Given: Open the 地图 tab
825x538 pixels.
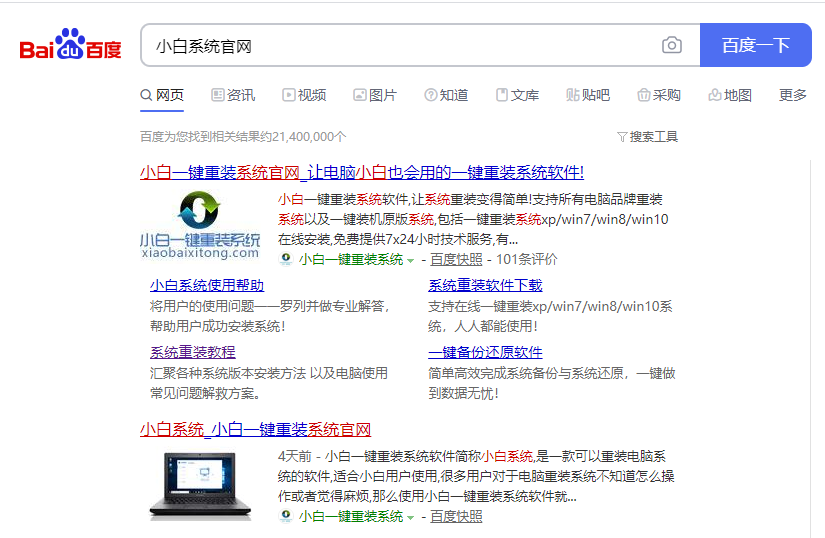Looking at the screenshot, I should pos(730,95).
